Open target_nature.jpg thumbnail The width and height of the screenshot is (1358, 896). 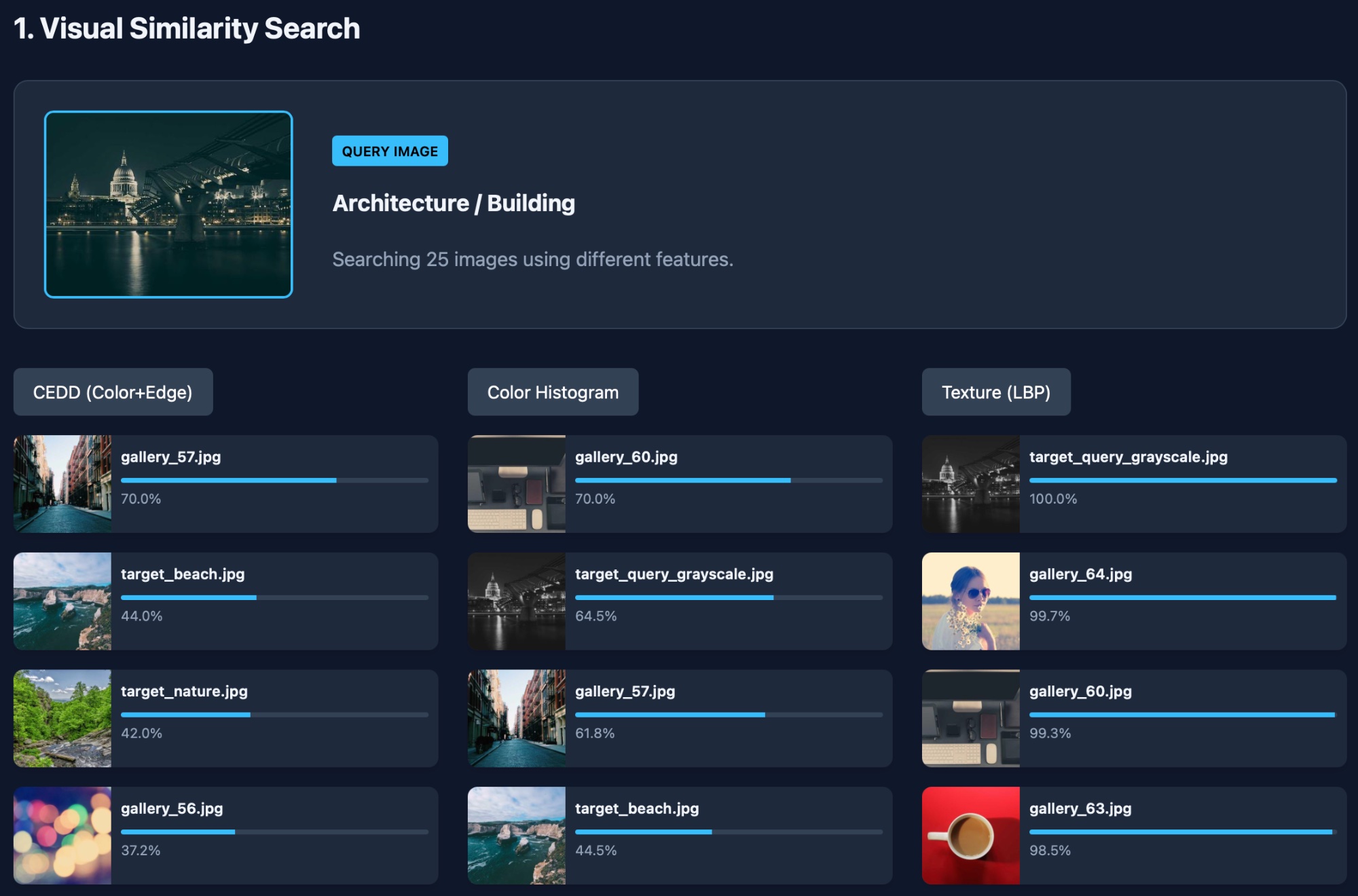[x=62, y=719]
